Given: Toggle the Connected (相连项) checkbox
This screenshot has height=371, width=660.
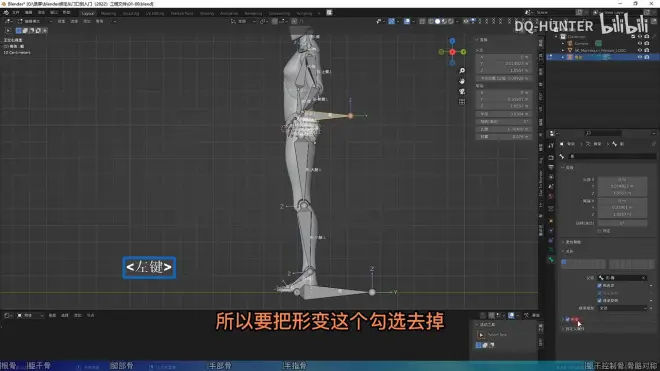Looking at the screenshot, I should [x=599, y=286].
